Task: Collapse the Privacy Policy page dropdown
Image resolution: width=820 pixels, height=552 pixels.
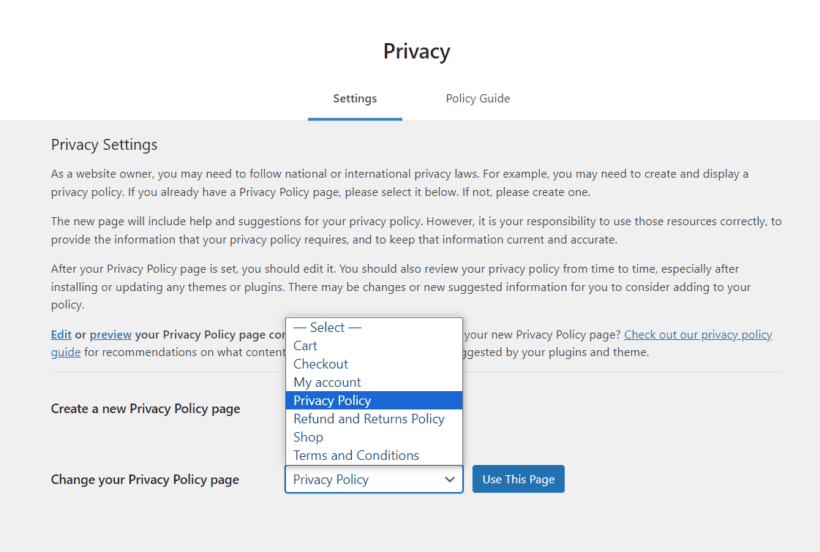Action: pos(374,479)
